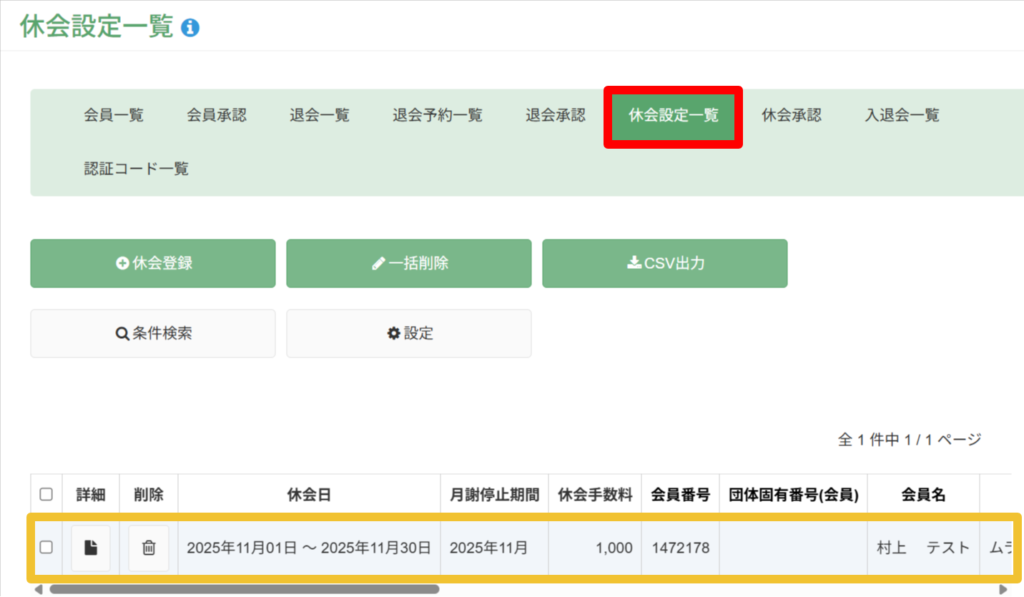1024x597 pixels.
Task: Open the 入退会一覧 tab
Action: [902, 115]
